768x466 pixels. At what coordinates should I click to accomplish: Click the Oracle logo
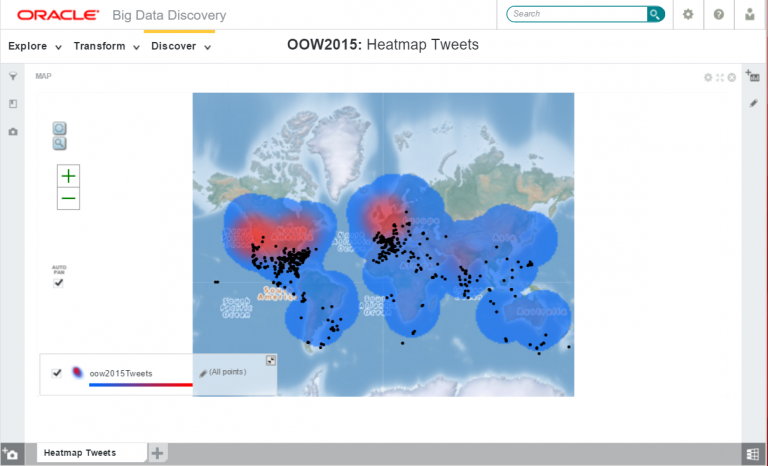58,15
